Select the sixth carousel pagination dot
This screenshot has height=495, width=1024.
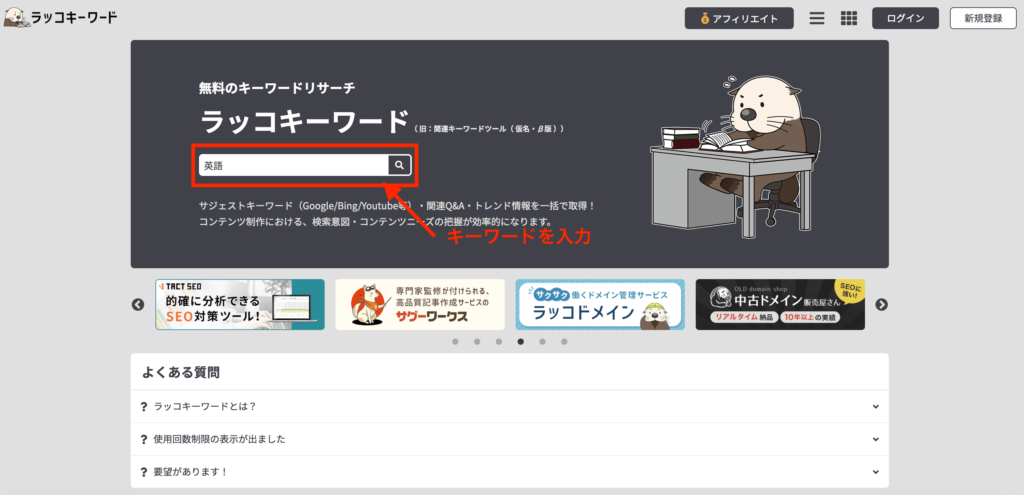coord(564,342)
